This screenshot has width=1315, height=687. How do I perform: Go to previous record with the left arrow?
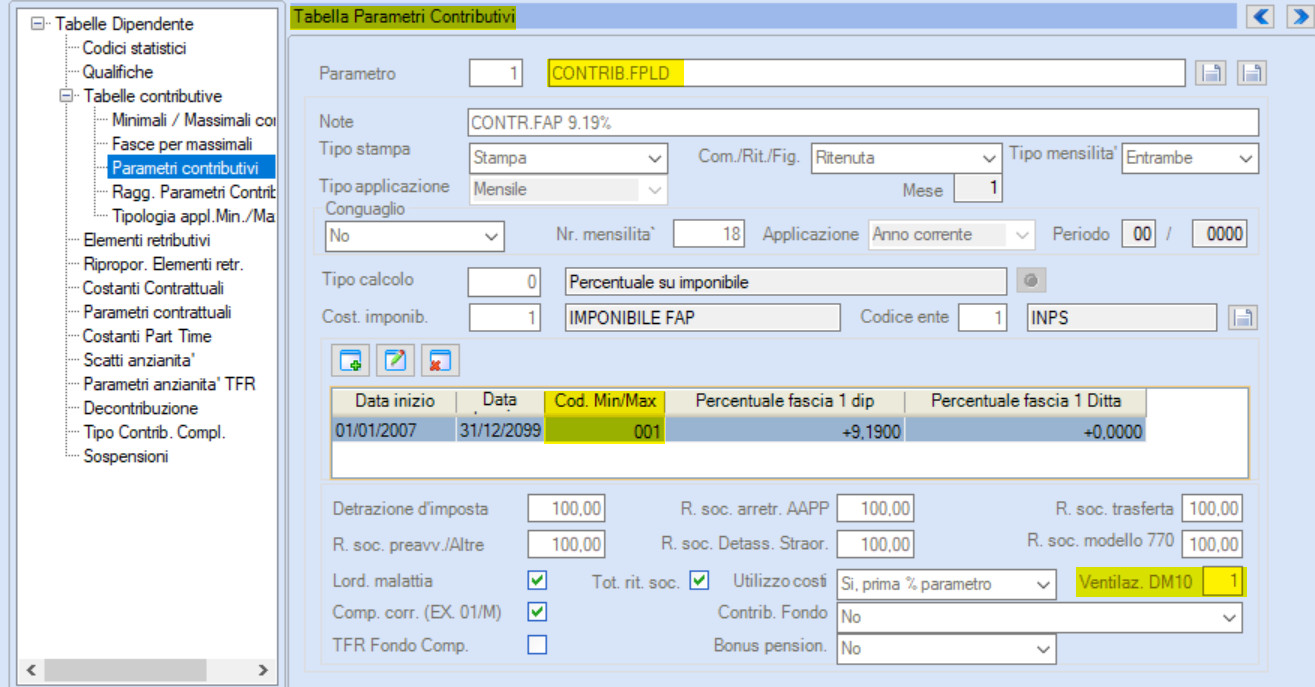[x=1260, y=16]
